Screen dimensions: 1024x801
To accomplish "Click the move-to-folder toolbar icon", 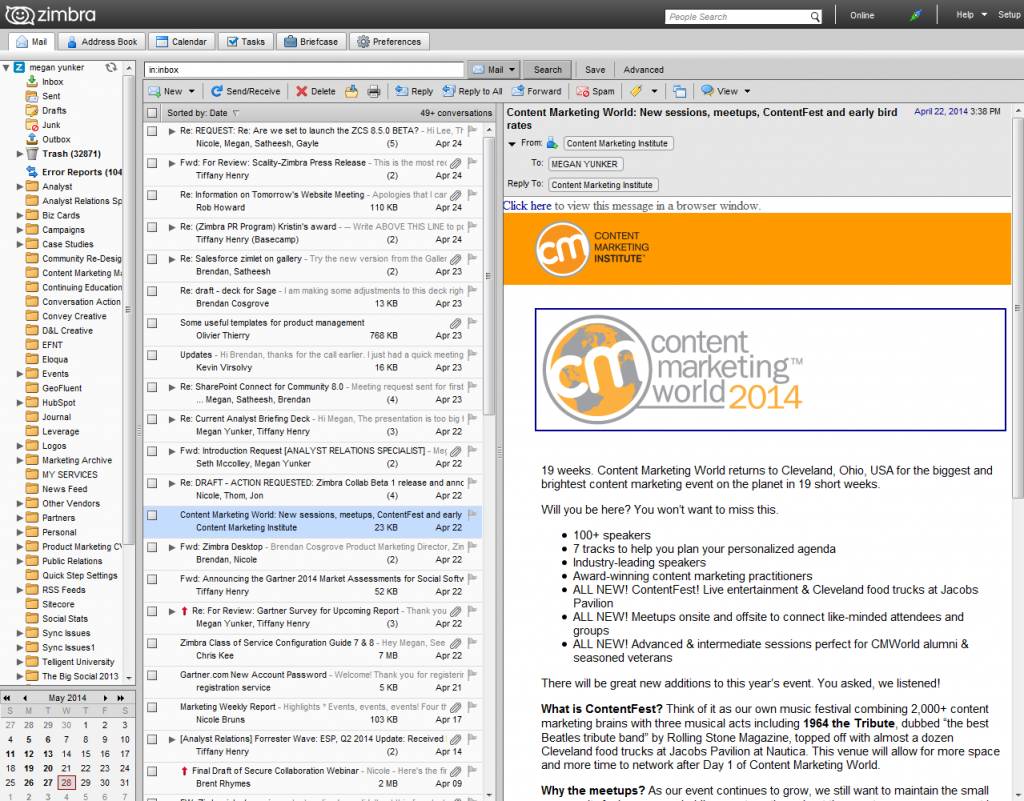I will (351, 91).
